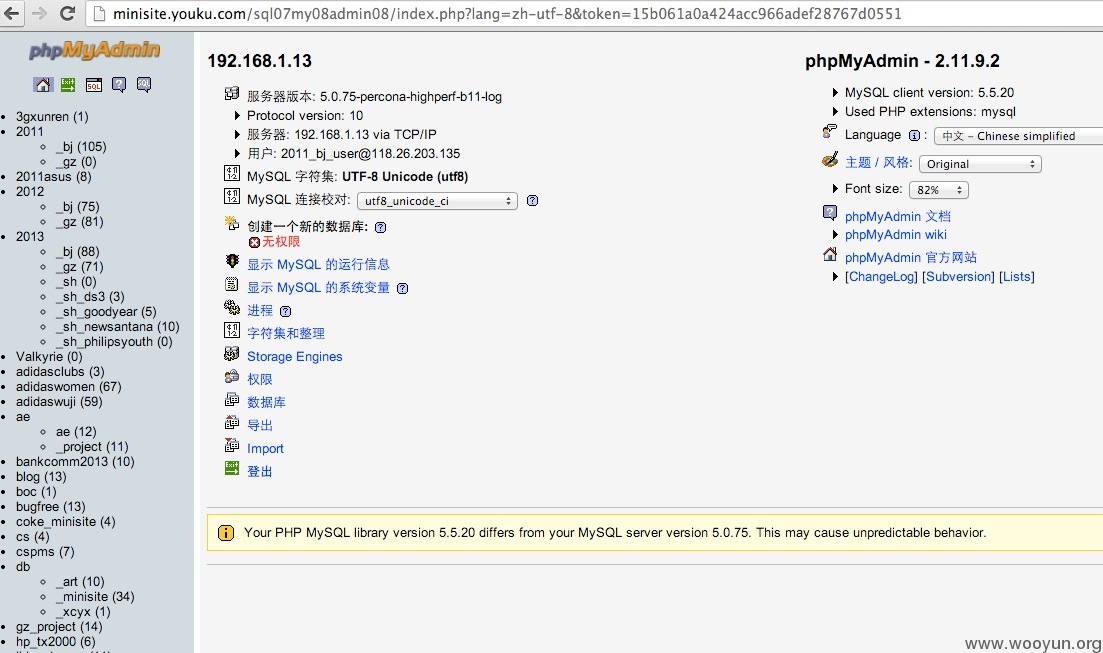The width and height of the screenshot is (1103, 653).
Task: Click the icon beside Storage Engines
Action: (231, 353)
